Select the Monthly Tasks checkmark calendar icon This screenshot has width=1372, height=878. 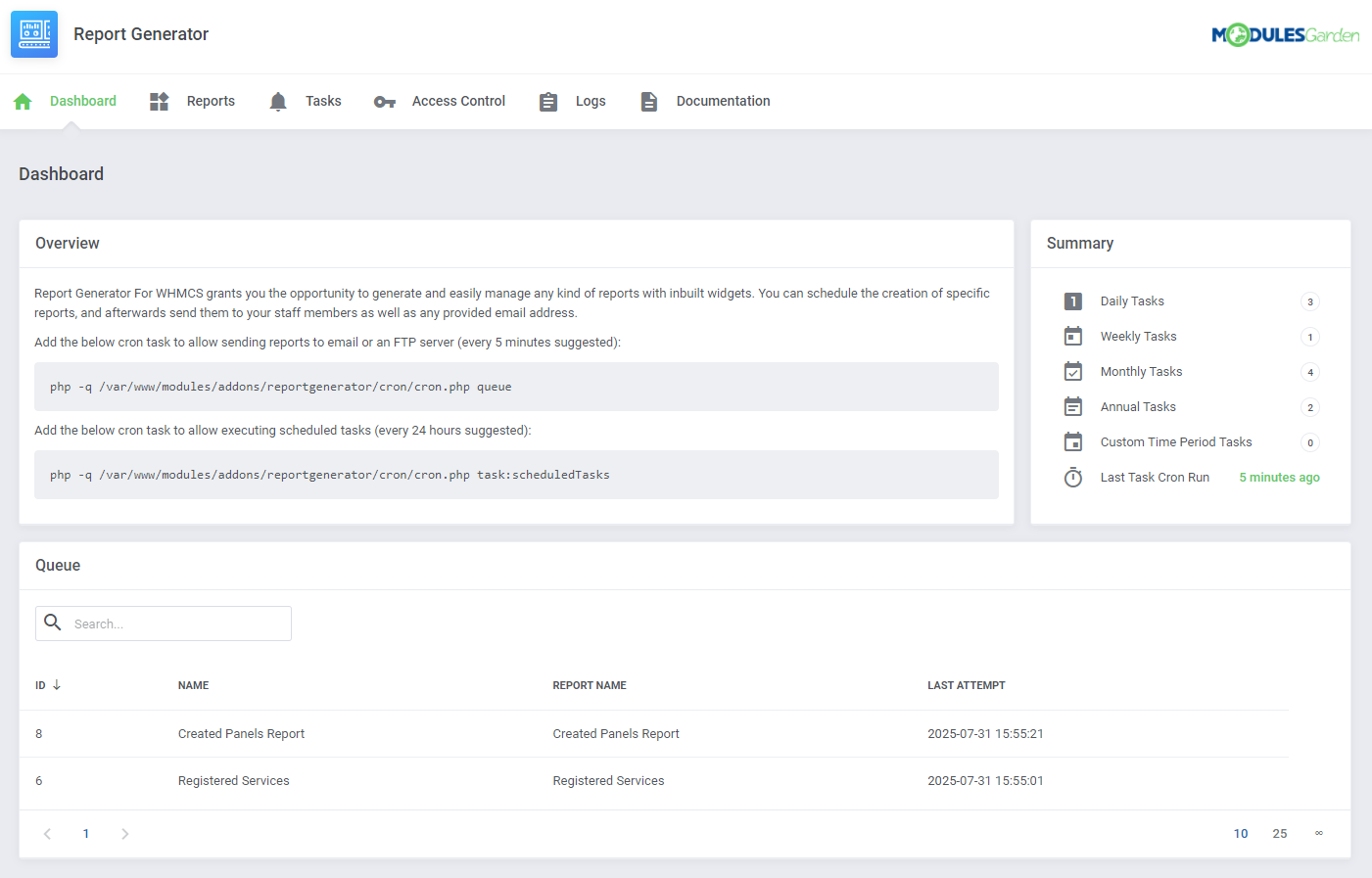pos(1072,371)
